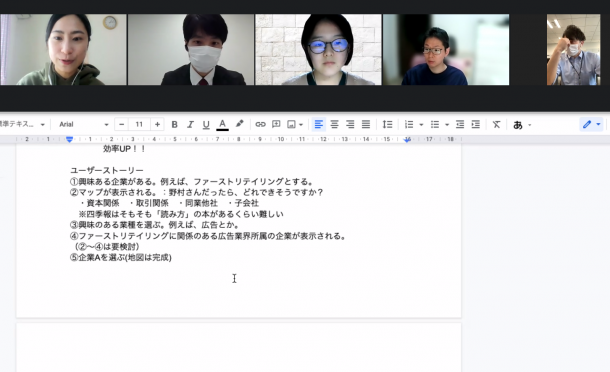
Task: Apply bulleted list
Action: [435, 125]
